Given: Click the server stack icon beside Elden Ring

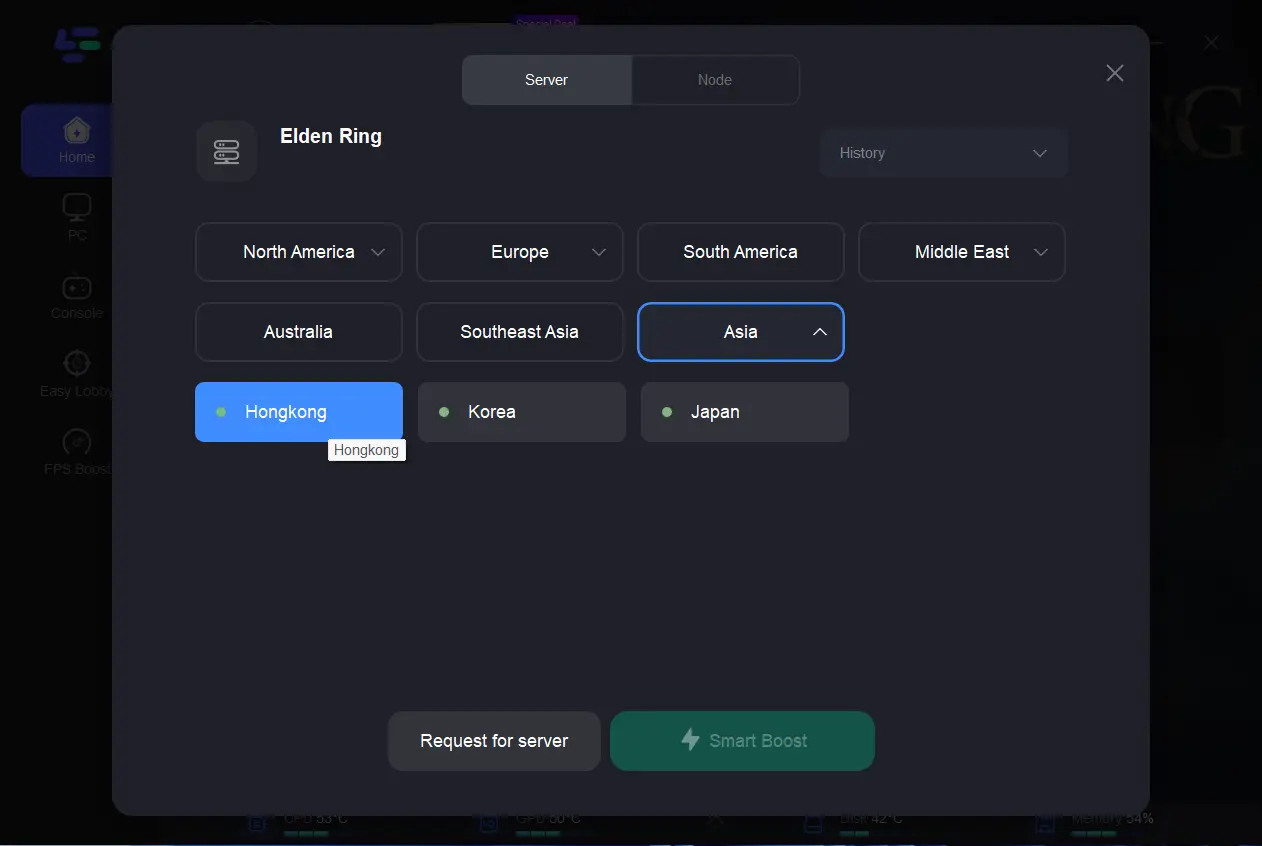Looking at the screenshot, I should [x=226, y=152].
